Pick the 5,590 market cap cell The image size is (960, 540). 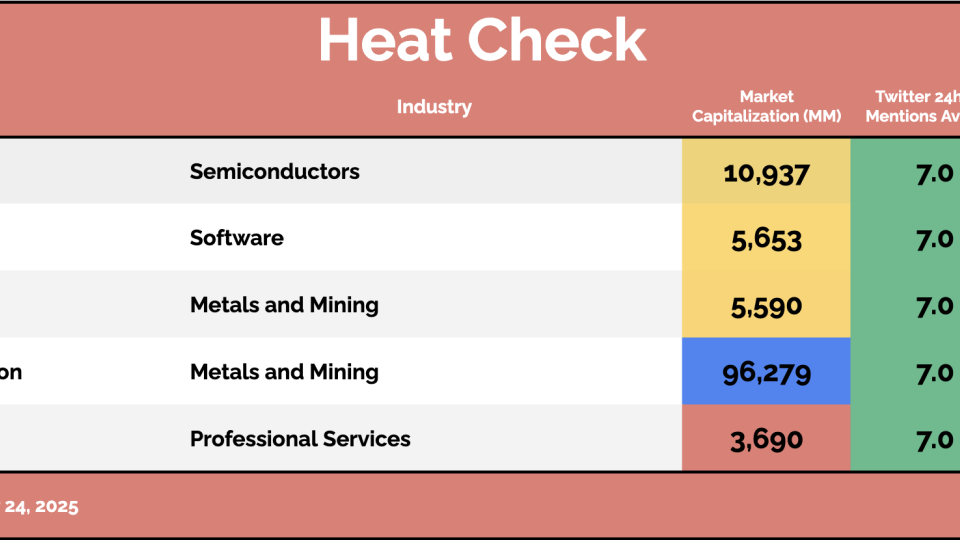[x=766, y=306]
